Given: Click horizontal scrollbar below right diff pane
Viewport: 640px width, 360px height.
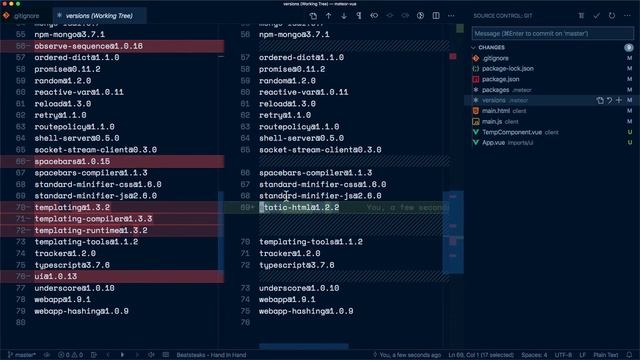Looking at the screenshot, I should (x=304, y=347).
